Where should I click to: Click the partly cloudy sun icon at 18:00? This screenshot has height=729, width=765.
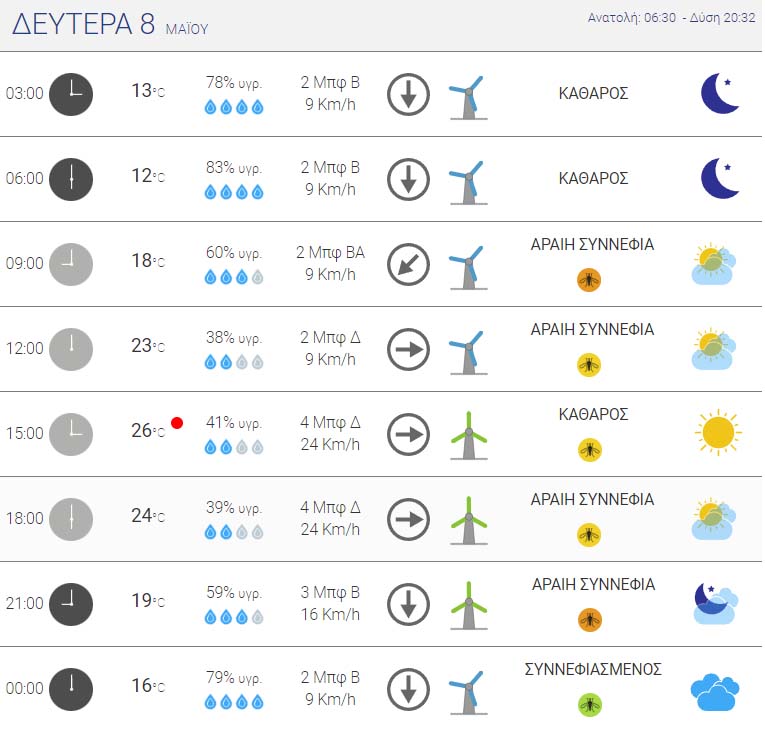[x=714, y=519]
